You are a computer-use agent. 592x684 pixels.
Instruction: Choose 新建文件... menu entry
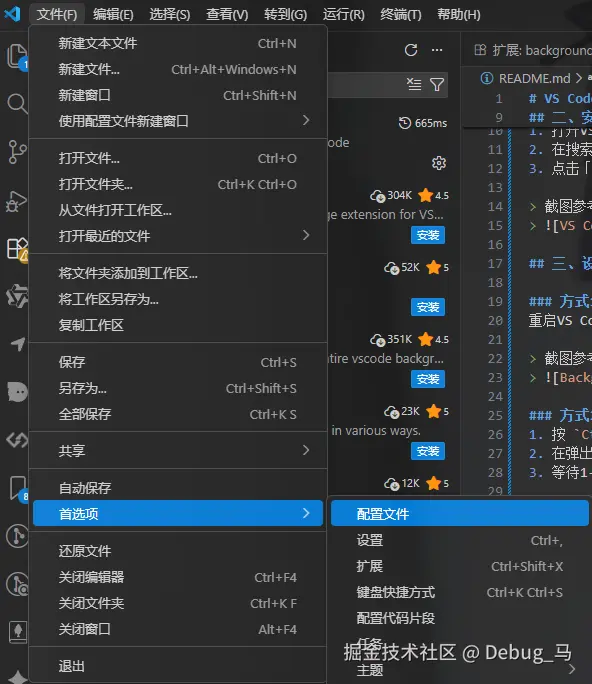click(178, 69)
